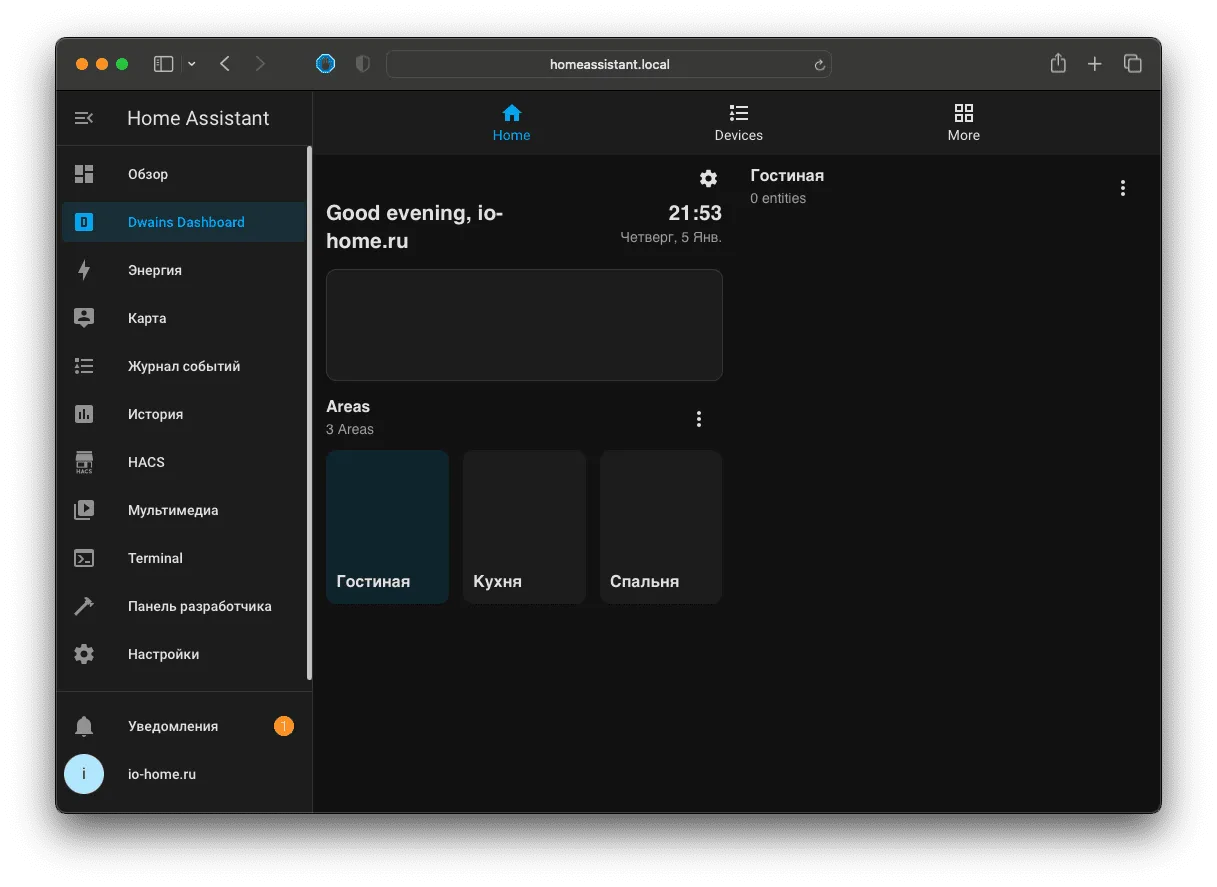Select the Кухня area card
1217x887 pixels.
coord(524,527)
